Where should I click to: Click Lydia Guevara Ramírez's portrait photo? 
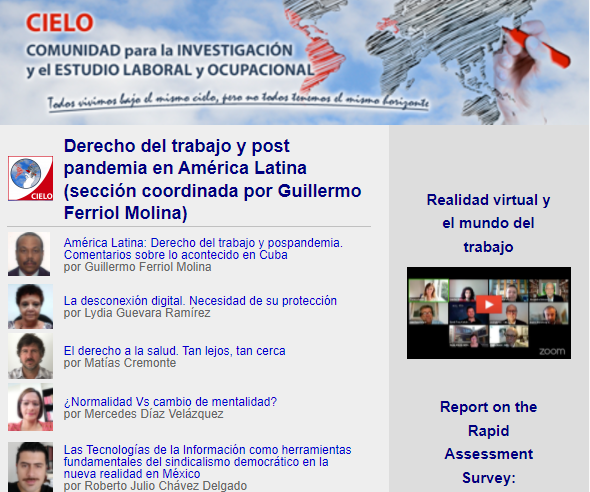point(30,307)
